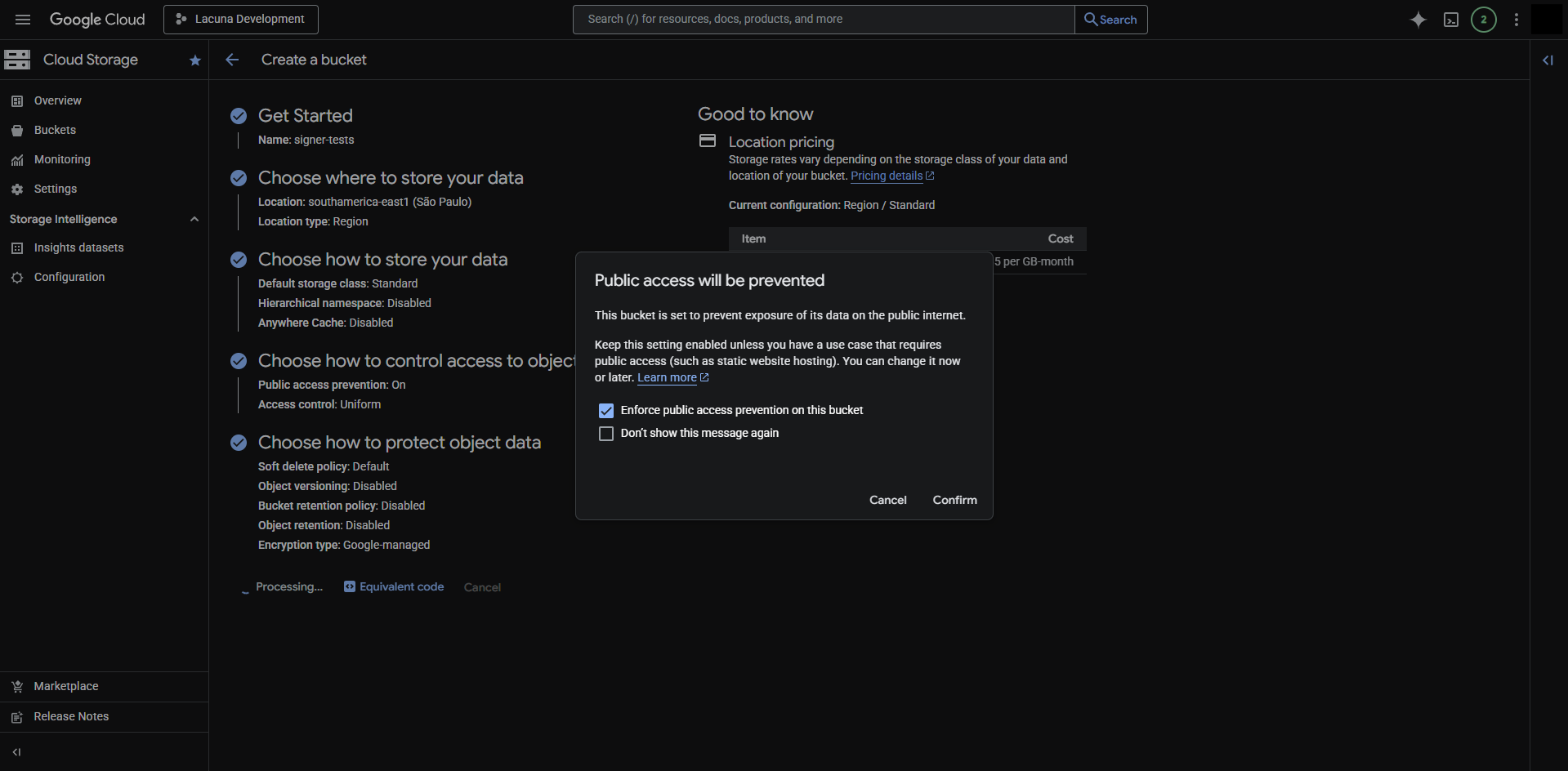Open the Lacuna Development project selector
Screen dimensions: 1568x771
coord(241,20)
